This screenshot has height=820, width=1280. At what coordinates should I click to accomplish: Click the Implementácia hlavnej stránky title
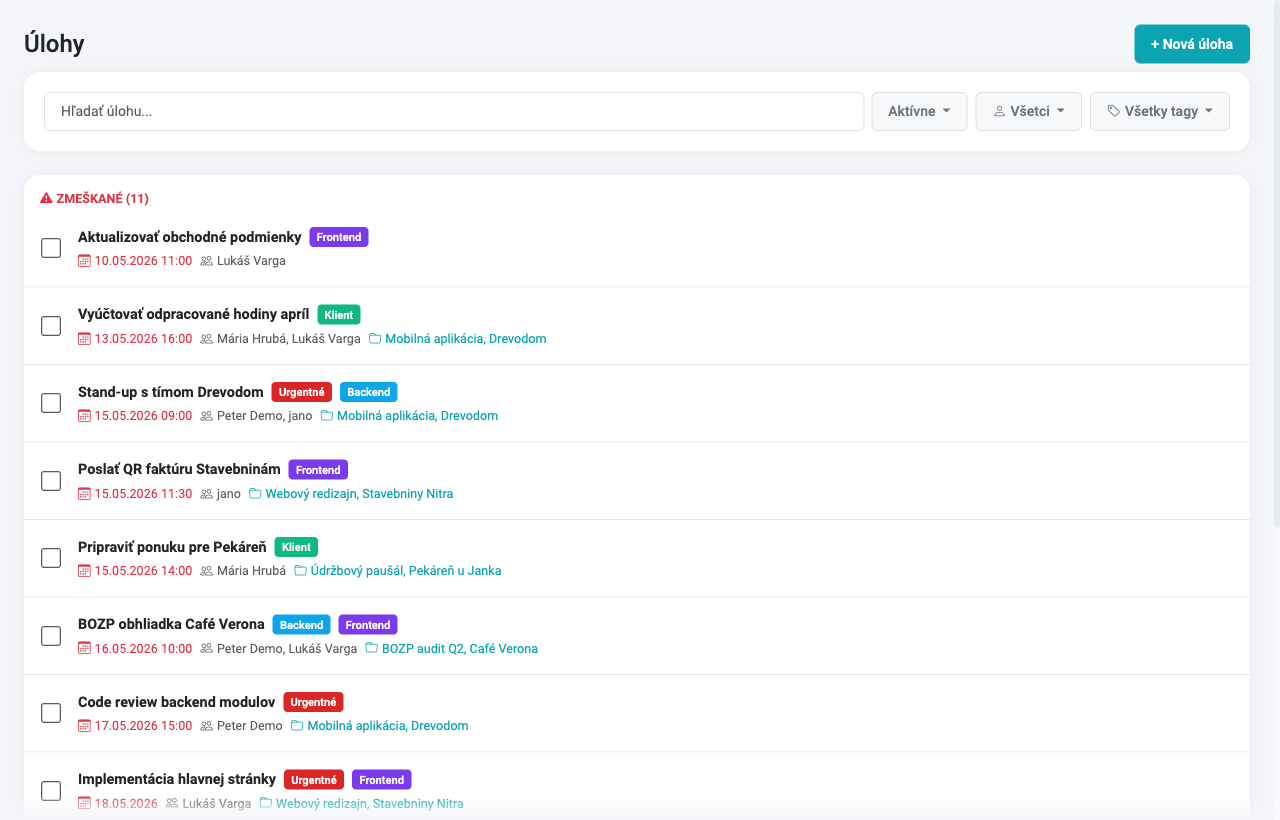177,780
